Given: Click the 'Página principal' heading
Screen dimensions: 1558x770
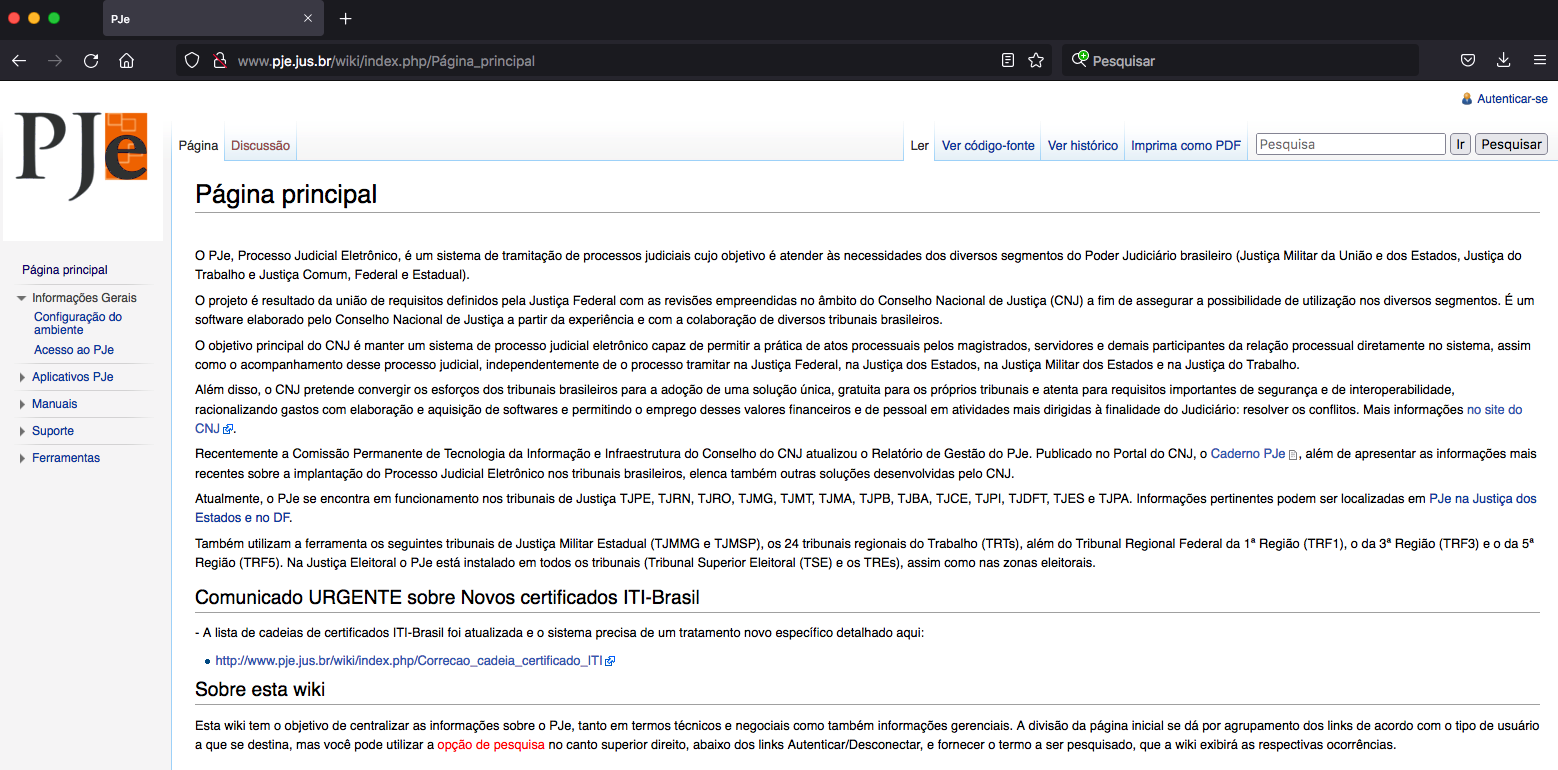Looking at the screenshot, I should (286, 194).
